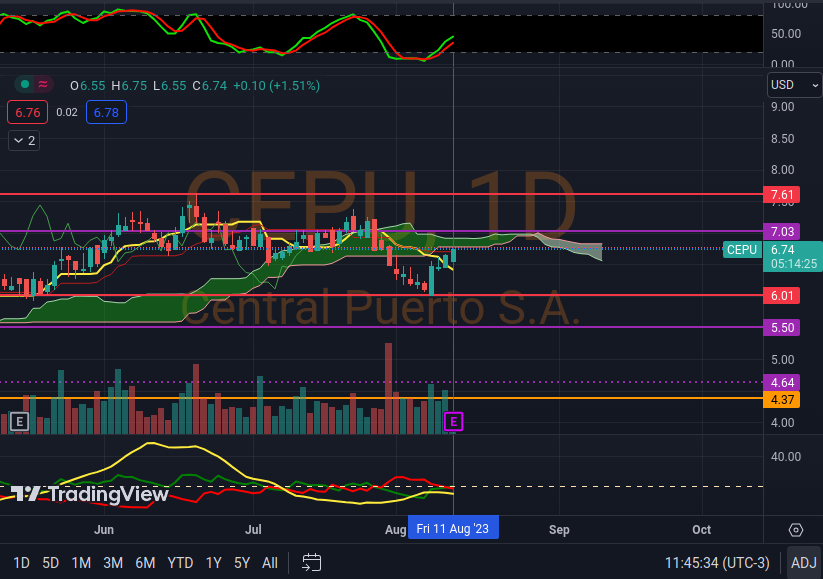823x579 pixels.
Task: Click the Jun label on time axis
Action: click(104, 530)
